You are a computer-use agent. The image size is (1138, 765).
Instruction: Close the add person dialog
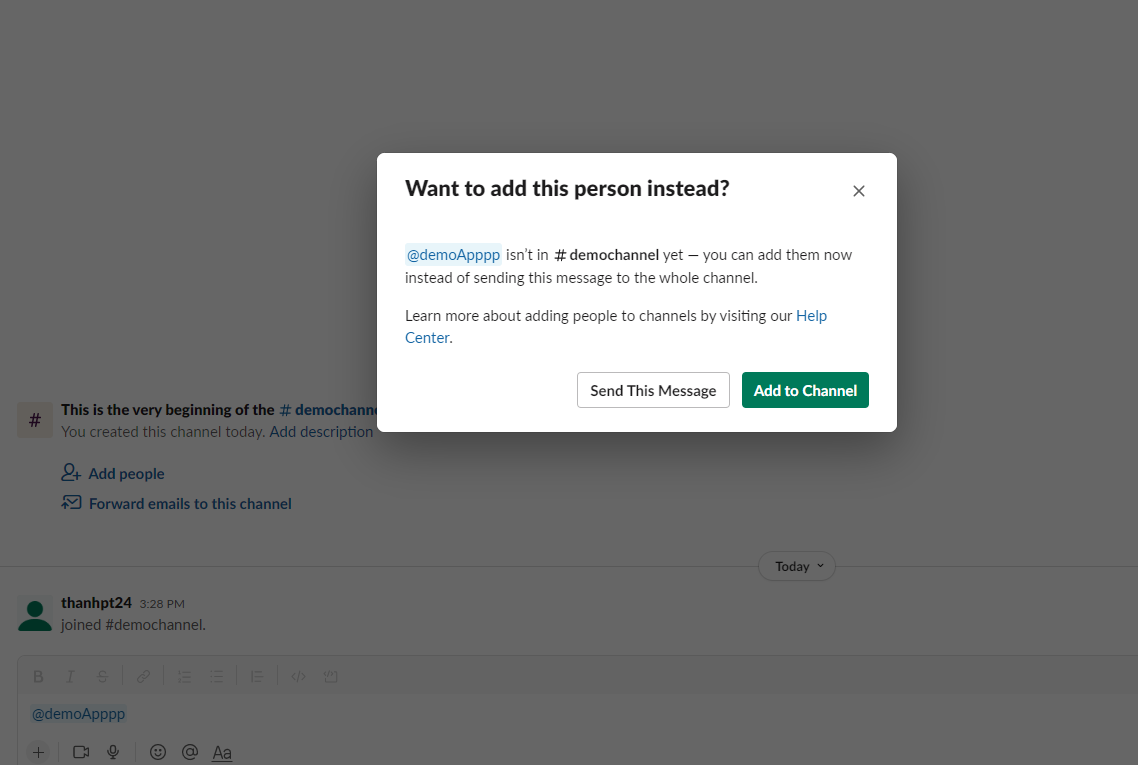click(859, 191)
